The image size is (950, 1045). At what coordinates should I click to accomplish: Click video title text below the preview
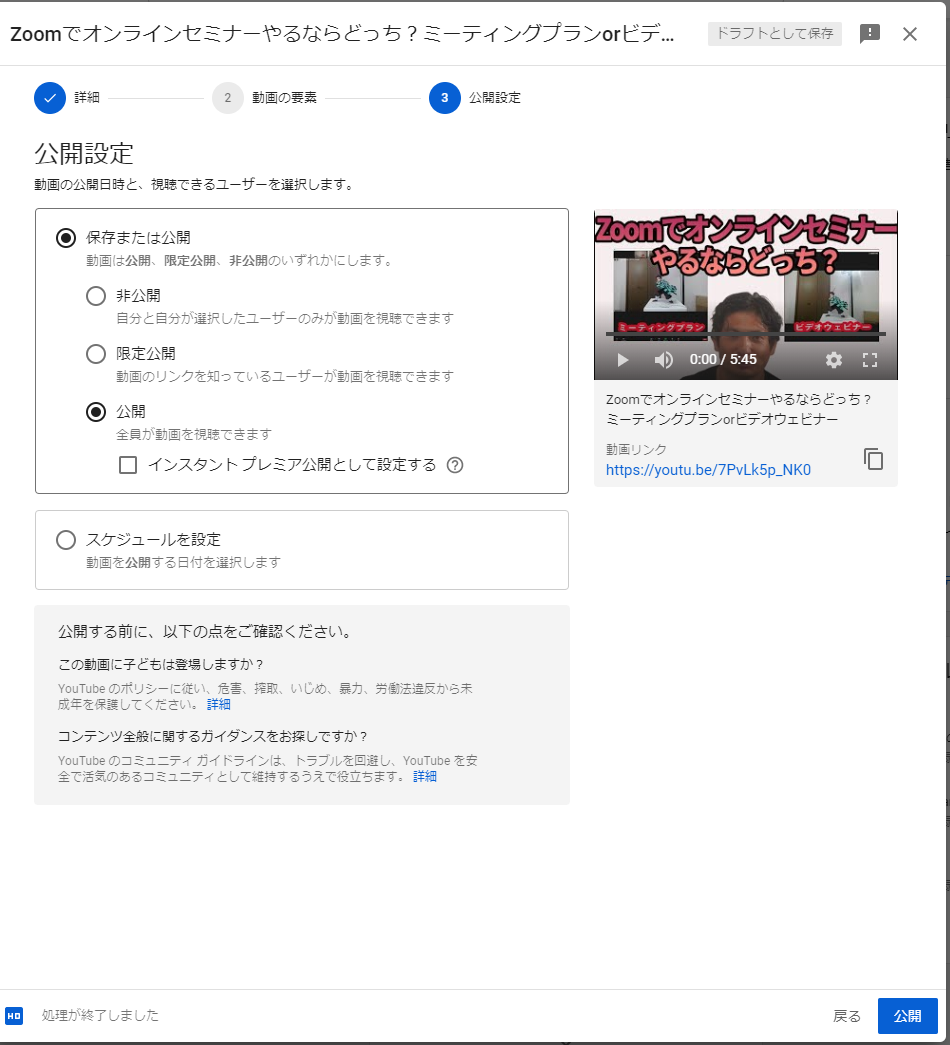(738, 409)
